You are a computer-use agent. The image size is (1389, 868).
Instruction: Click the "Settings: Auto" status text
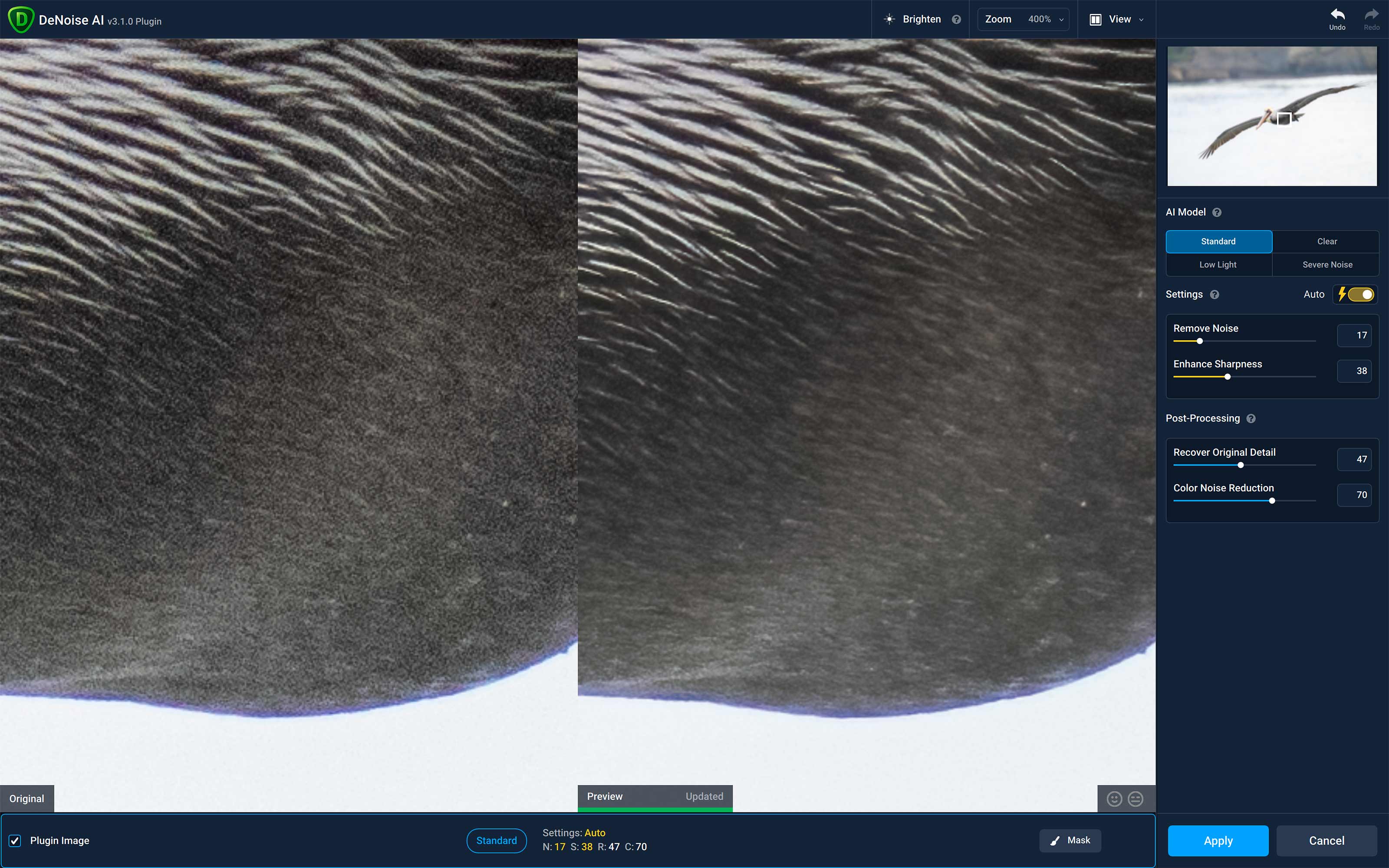click(574, 832)
